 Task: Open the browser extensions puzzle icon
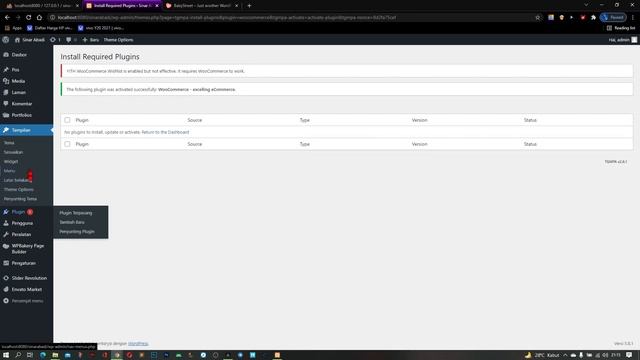pyautogui.click(x=593, y=18)
